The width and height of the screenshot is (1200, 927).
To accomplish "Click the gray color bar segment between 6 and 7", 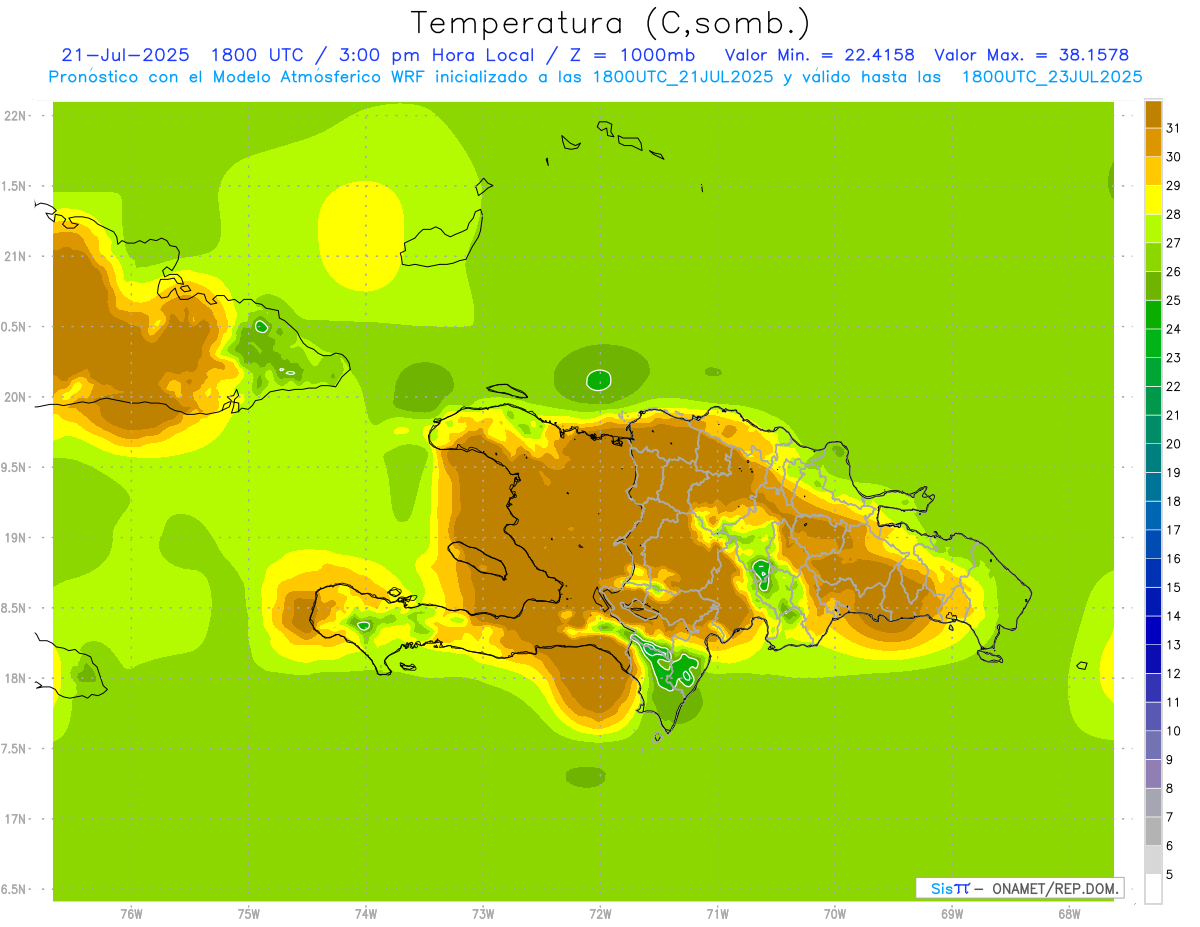I will click(1153, 831).
